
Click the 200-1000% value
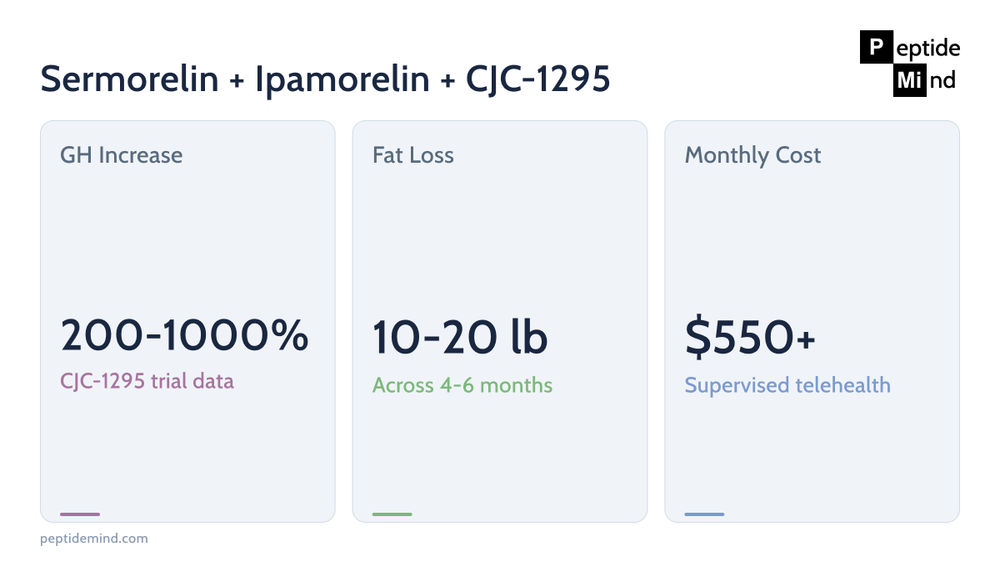pos(184,335)
